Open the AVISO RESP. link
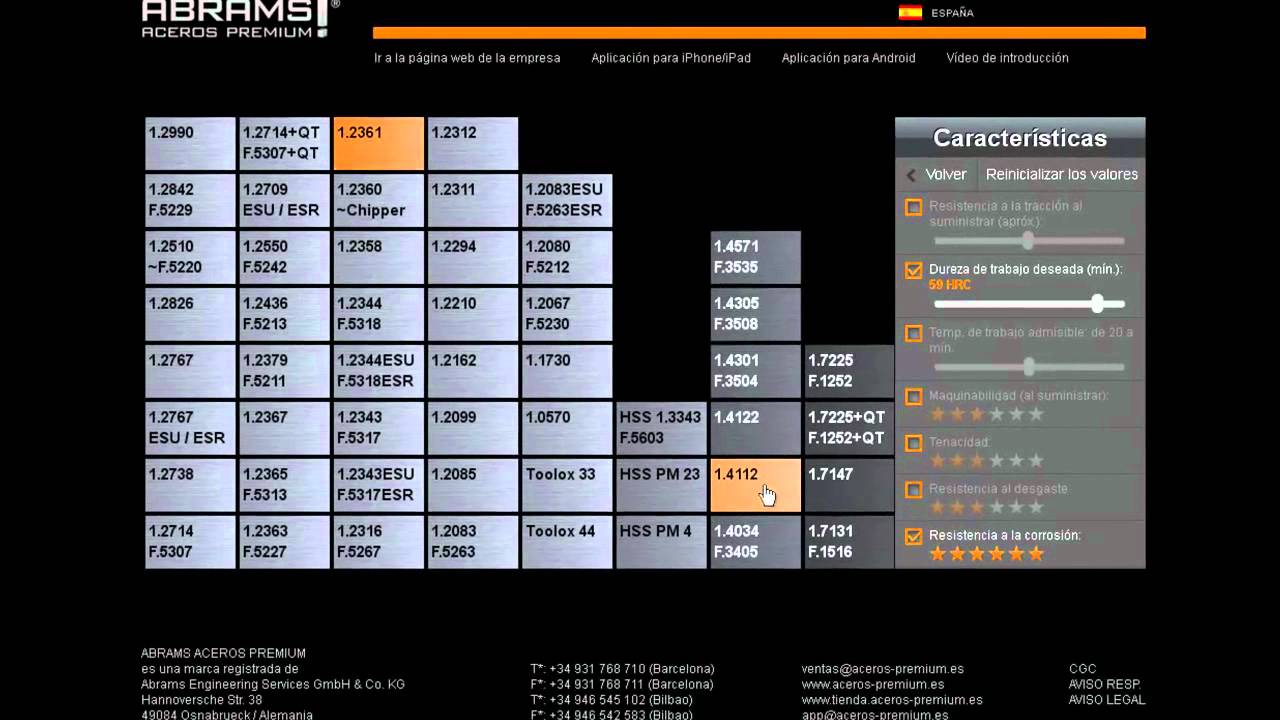The image size is (1280, 720). pos(1105,684)
